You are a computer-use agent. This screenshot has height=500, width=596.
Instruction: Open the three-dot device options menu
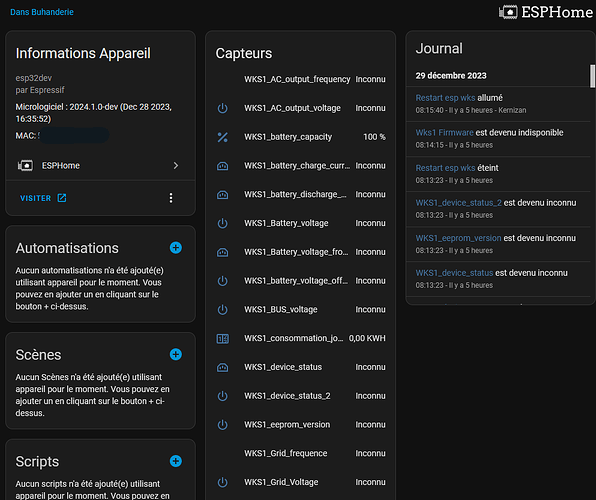click(x=171, y=198)
